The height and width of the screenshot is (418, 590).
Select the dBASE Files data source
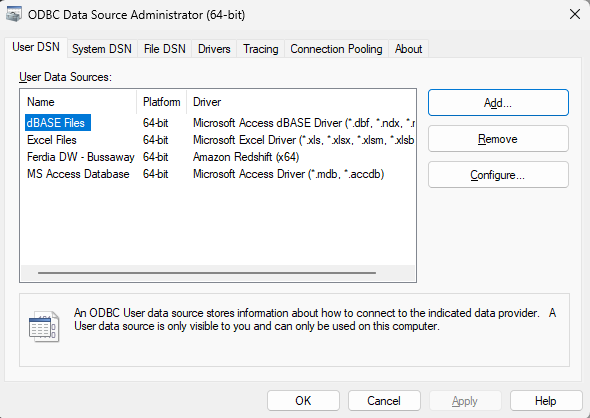[58, 123]
